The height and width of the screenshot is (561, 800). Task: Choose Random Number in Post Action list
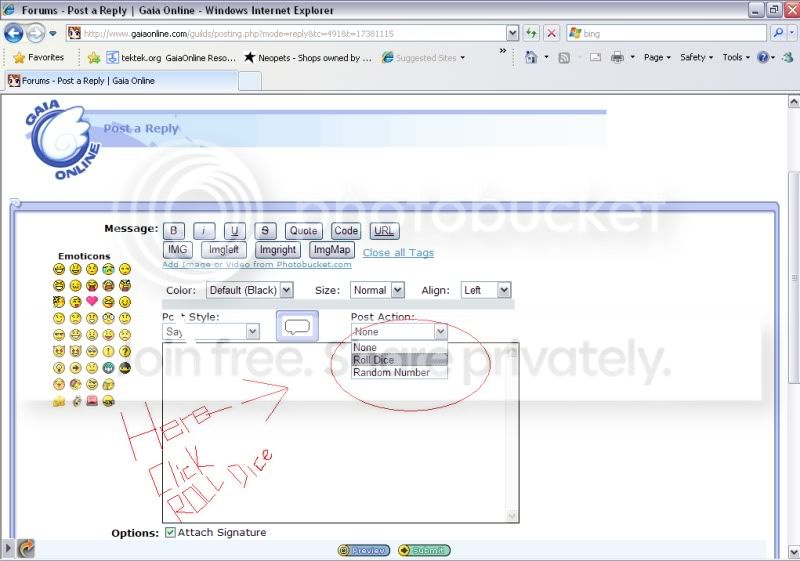(399, 372)
